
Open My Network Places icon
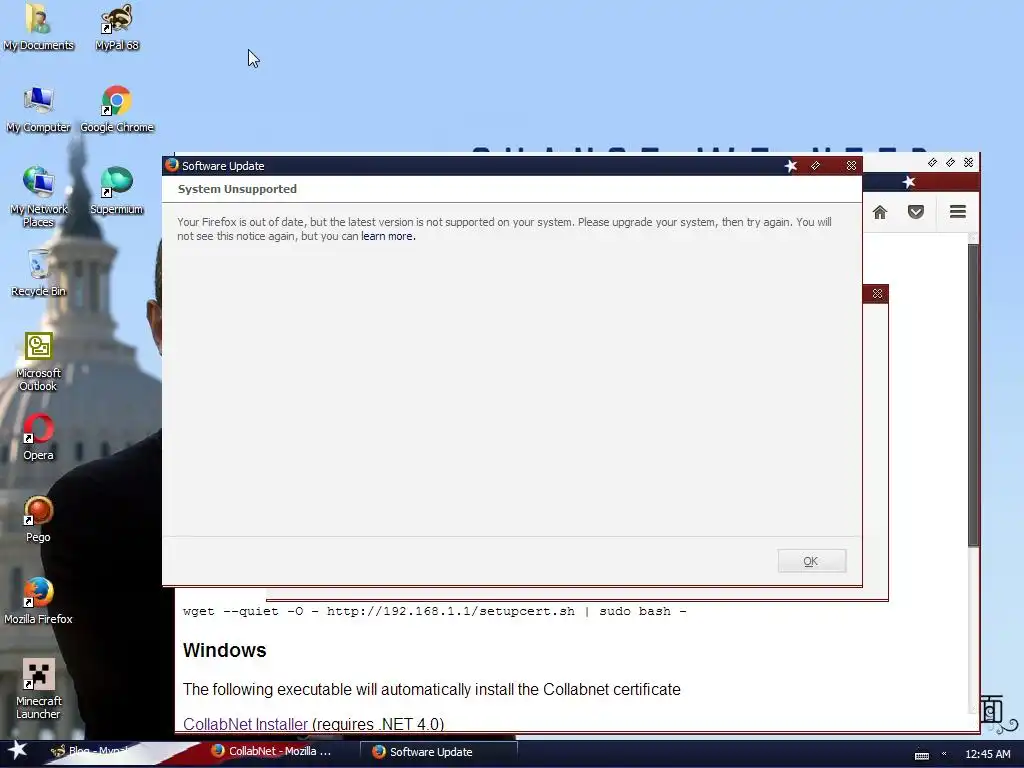[x=39, y=197]
